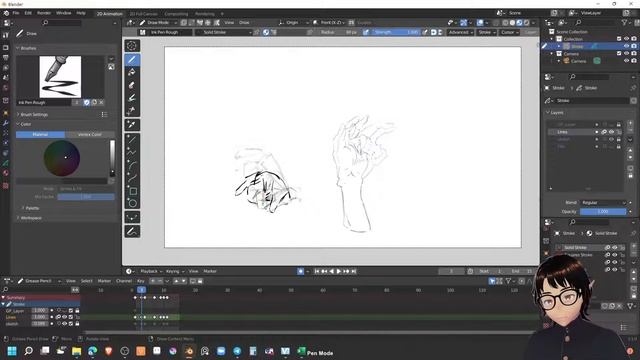Toggle visibility of the Lines layer in properties

(x=611, y=132)
